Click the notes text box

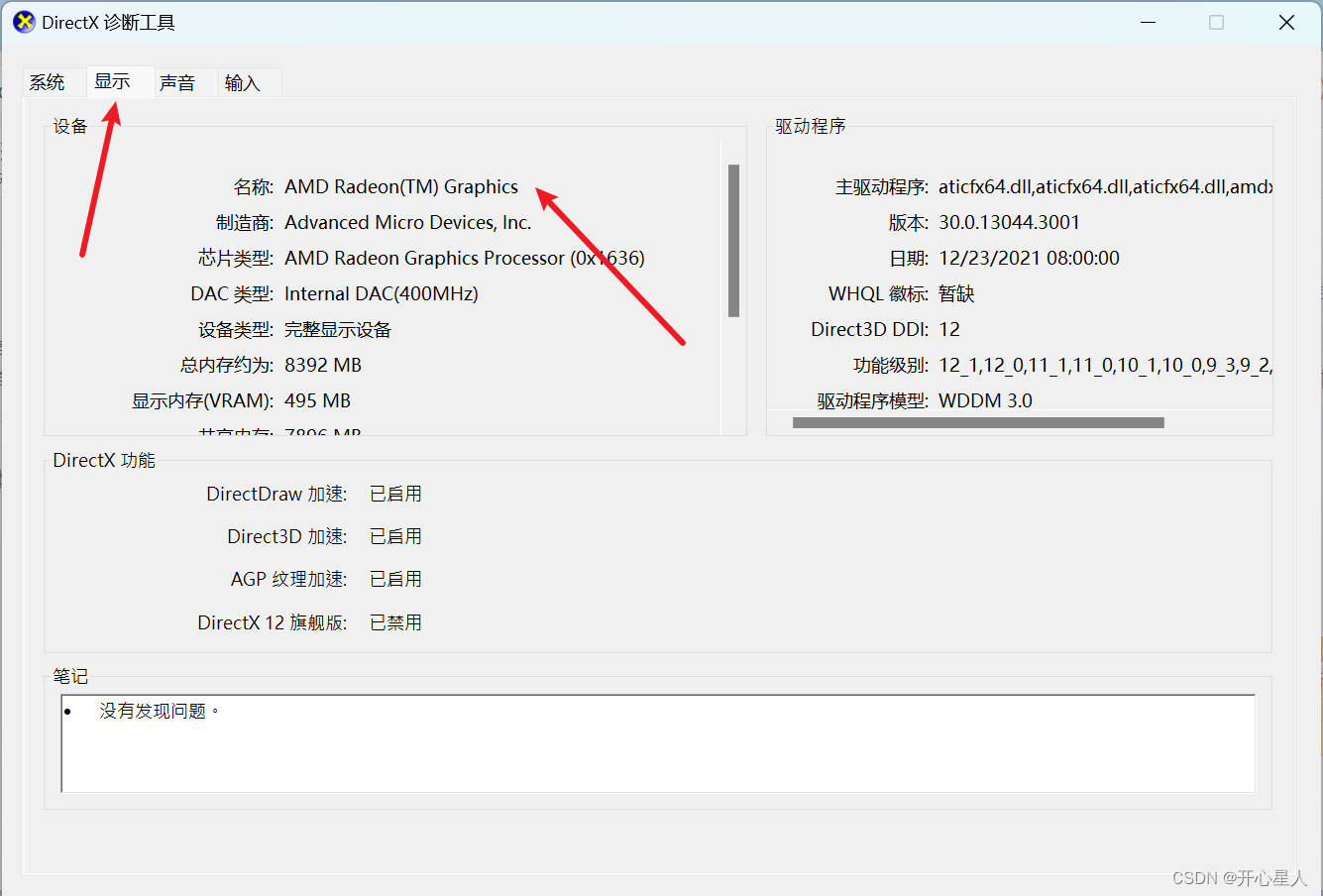point(658,743)
